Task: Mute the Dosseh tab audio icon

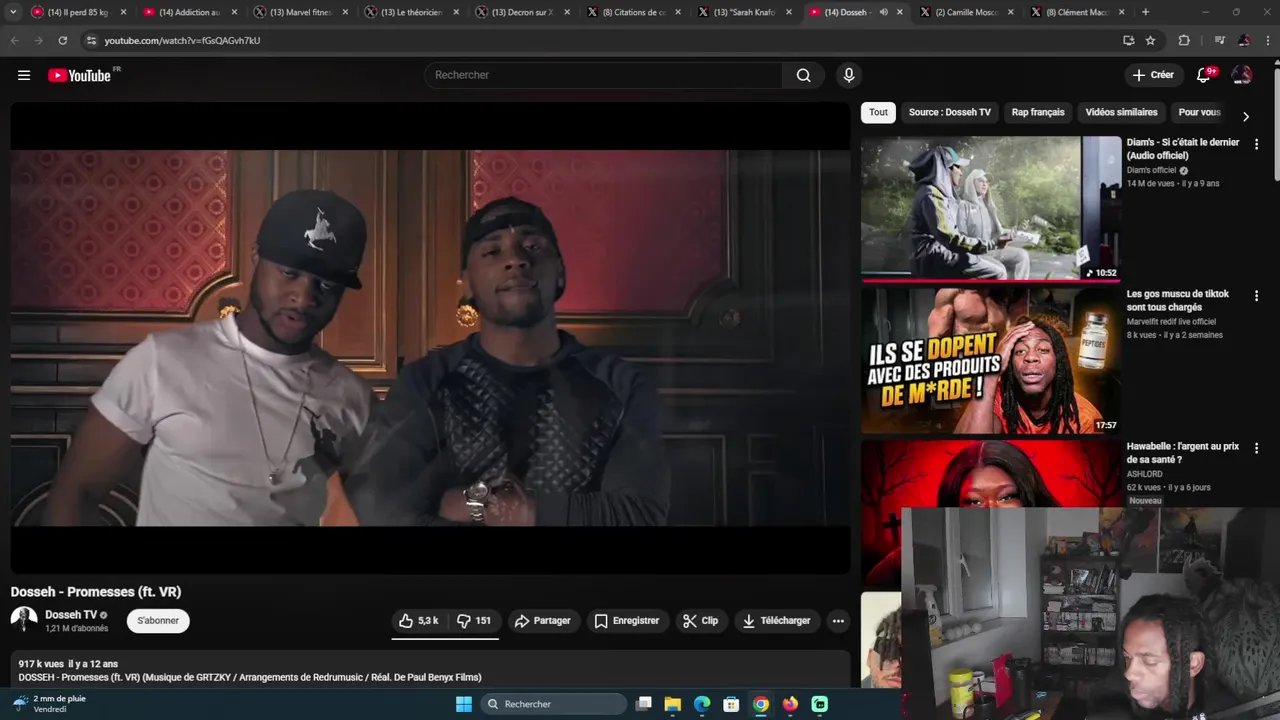Action: (883, 12)
